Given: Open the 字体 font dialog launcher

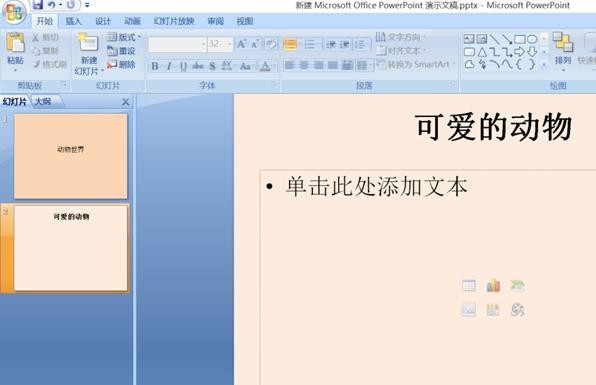Looking at the screenshot, I should click(x=274, y=84).
